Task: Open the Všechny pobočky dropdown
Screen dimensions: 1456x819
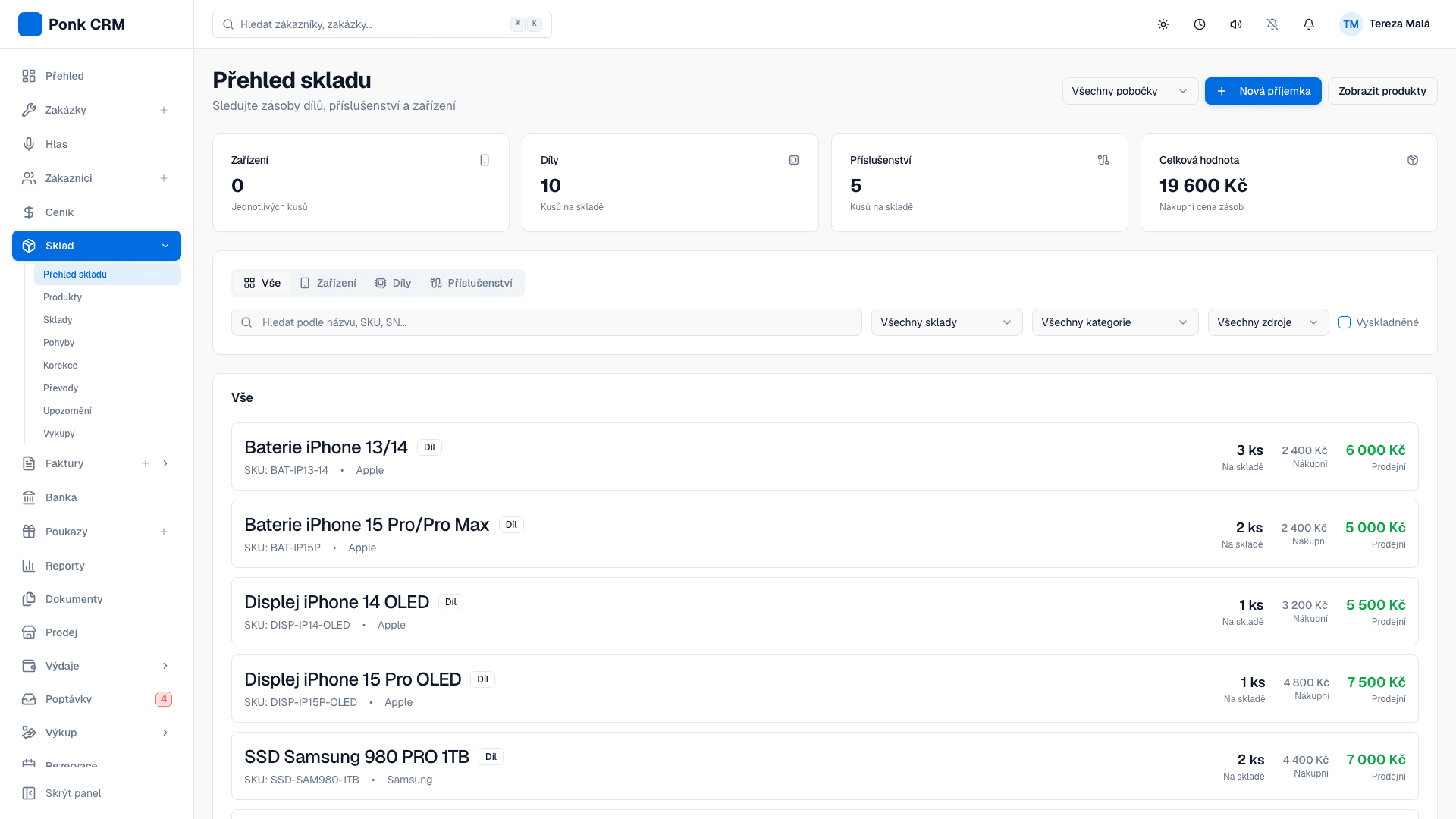Action: click(1130, 91)
